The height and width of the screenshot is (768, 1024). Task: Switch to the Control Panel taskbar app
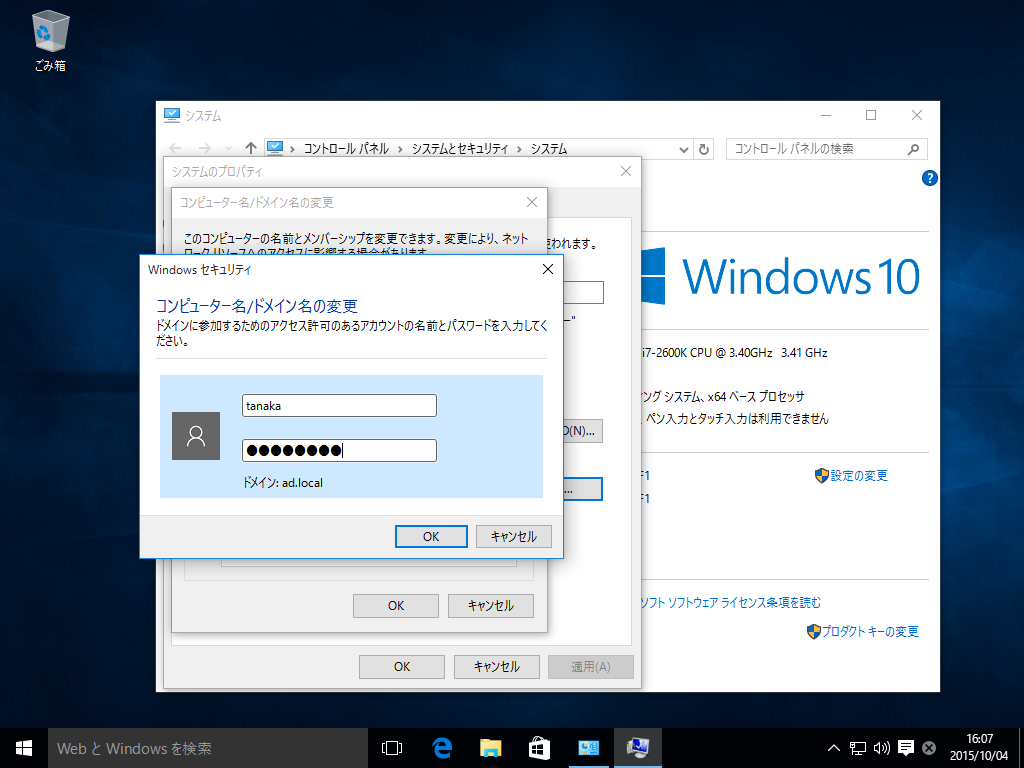click(588, 748)
